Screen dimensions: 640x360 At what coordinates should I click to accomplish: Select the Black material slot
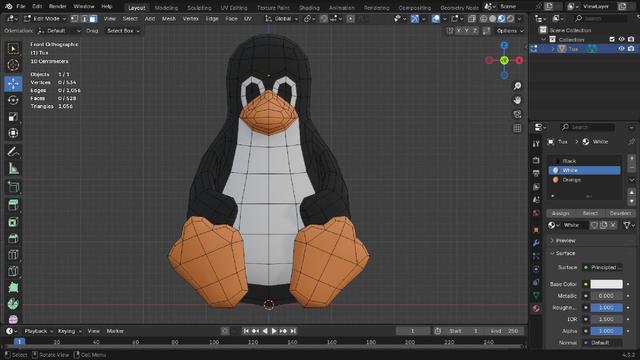click(584, 161)
